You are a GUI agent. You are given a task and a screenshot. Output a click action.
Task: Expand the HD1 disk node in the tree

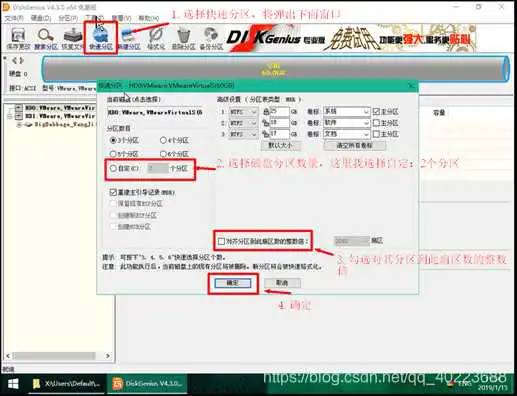[10, 116]
